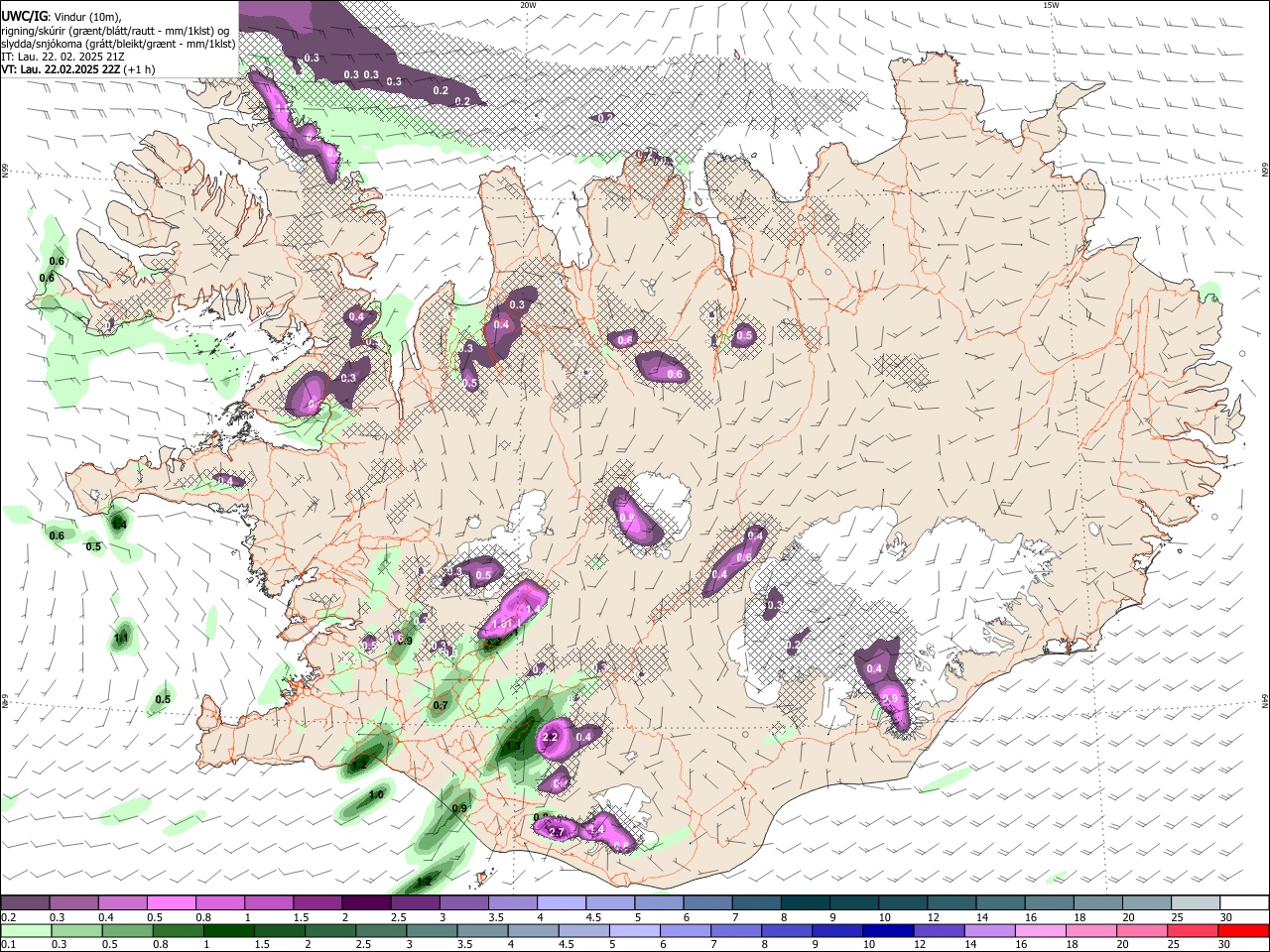Select the red 25–30 rain scale swatch
The image size is (1270, 952).
click(x=1193, y=930)
